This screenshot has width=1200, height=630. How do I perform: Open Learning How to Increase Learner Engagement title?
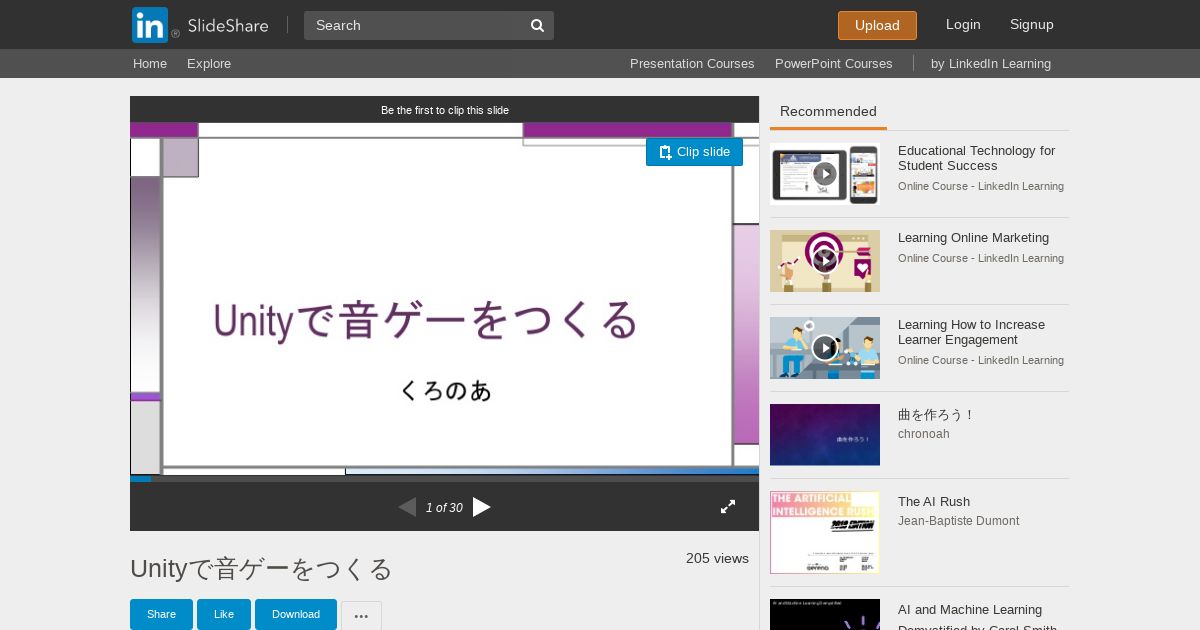click(x=971, y=332)
